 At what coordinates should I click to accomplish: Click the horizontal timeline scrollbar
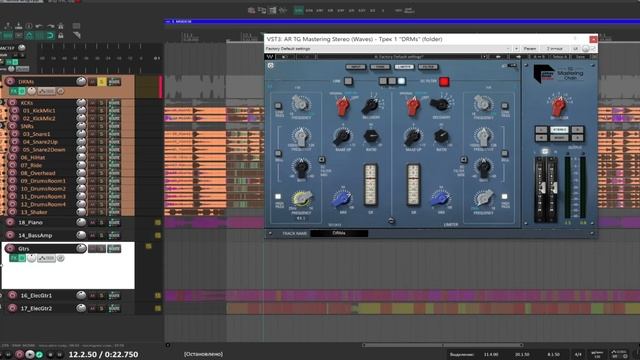[x=442, y=345]
